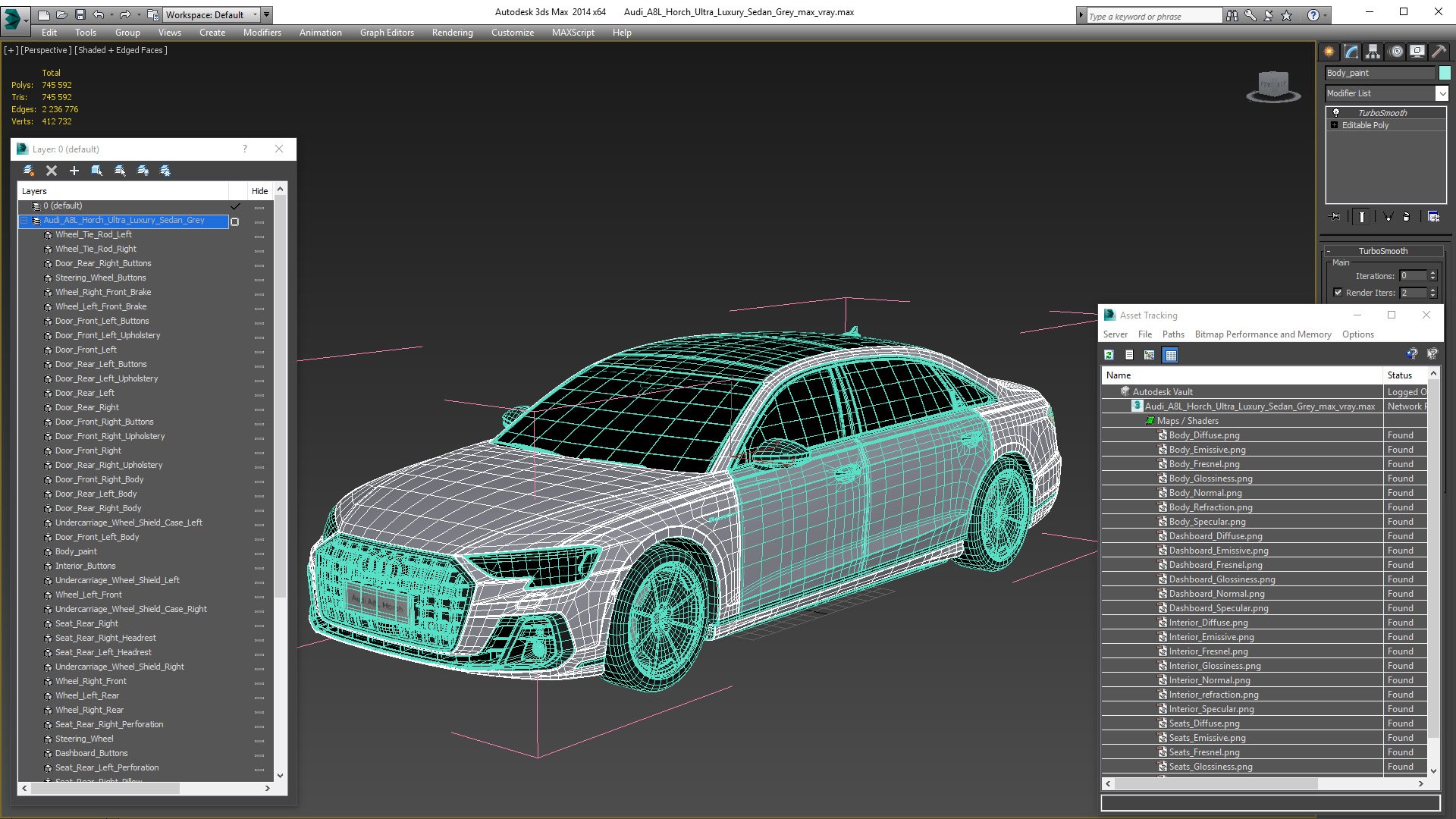Toggle Hide for Body_paint object
The width and height of the screenshot is (1456, 819).
click(259, 553)
